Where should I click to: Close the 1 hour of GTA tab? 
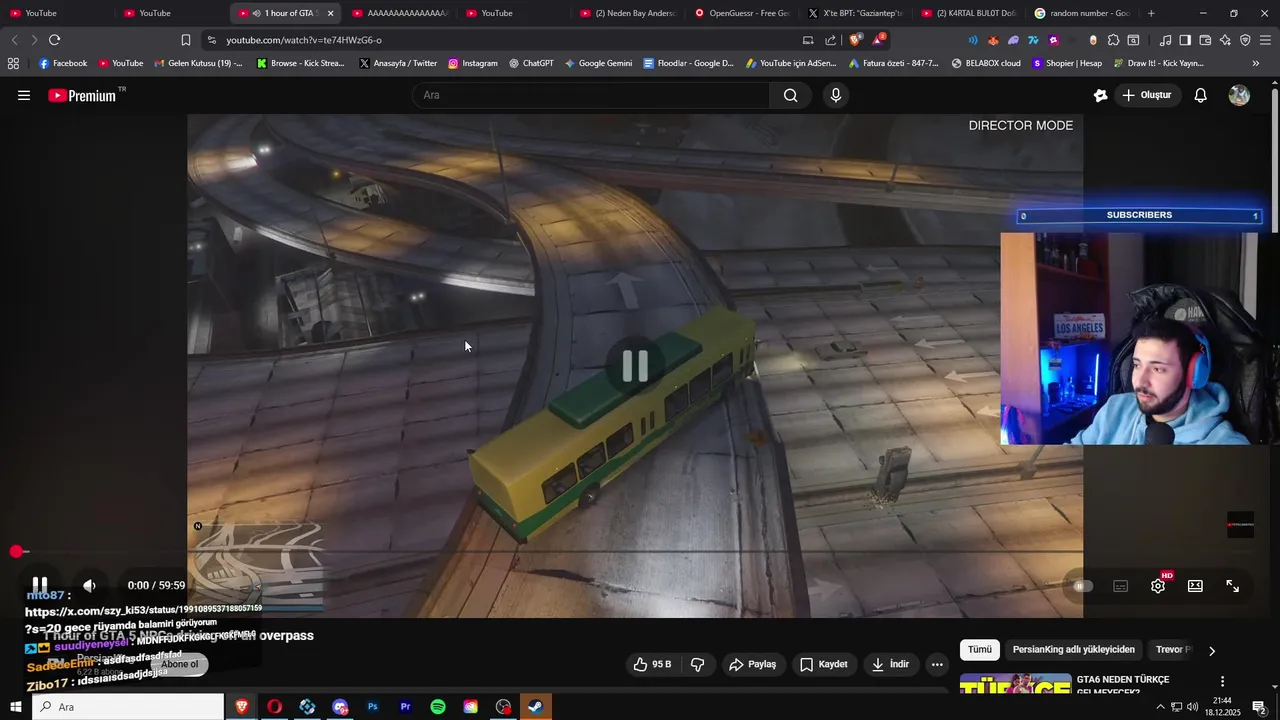(330, 13)
